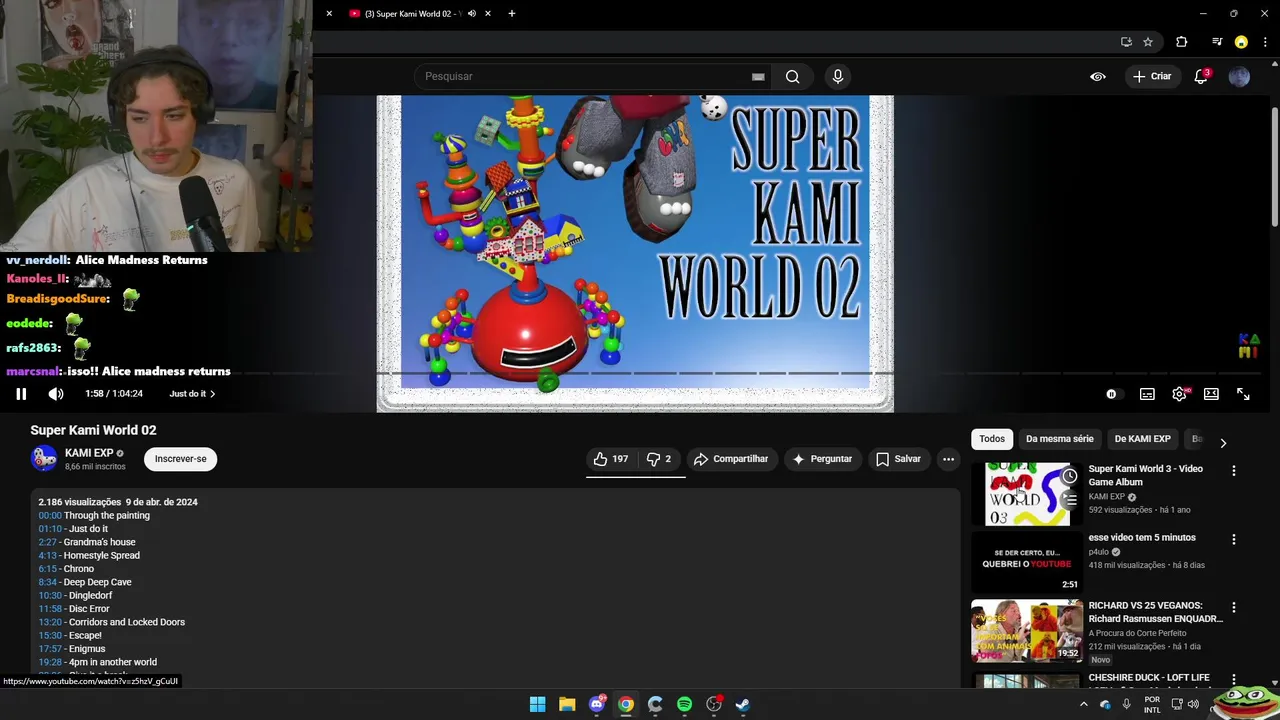The width and height of the screenshot is (1280, 720).
Task: Open a new browser tab
Action: [512, 14]
